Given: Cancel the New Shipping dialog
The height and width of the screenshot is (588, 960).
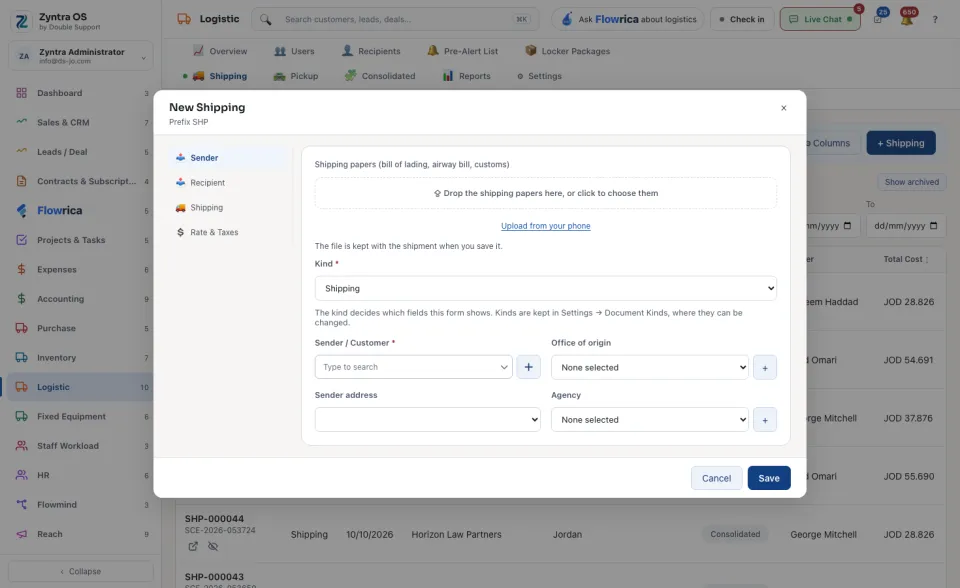Looking at the screenshot, I should pos(716,478).
